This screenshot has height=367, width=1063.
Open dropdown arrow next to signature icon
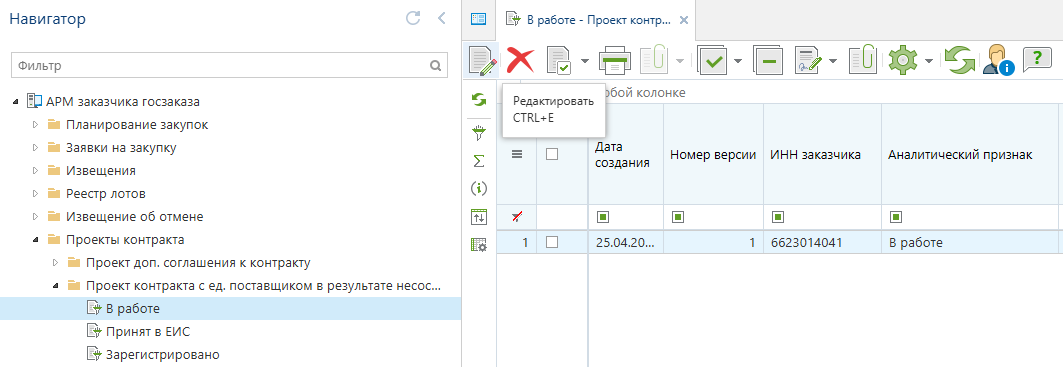point(833,62)
